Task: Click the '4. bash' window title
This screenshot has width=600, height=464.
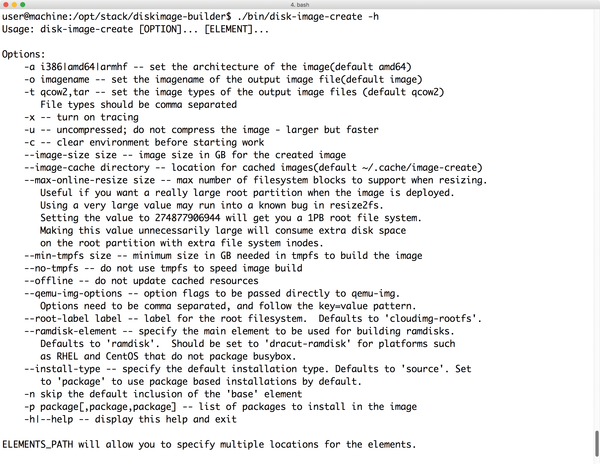Action: coord(300,5)
